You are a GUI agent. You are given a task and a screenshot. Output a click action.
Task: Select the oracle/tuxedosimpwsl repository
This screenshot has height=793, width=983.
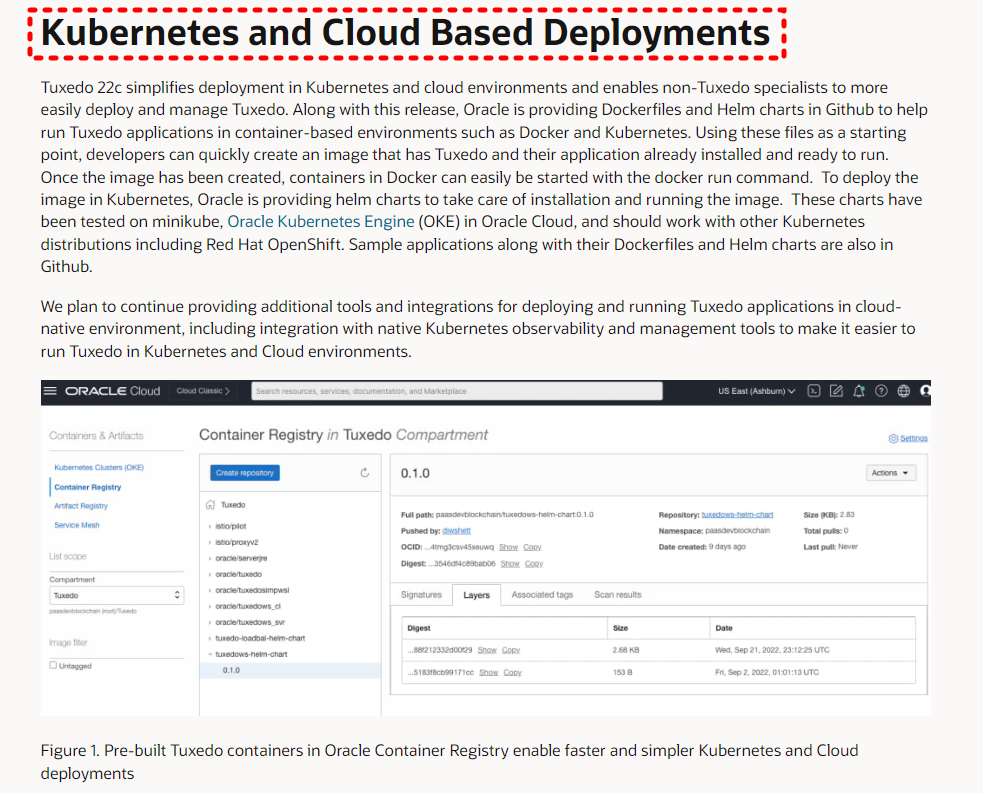[x=252, y=590]
